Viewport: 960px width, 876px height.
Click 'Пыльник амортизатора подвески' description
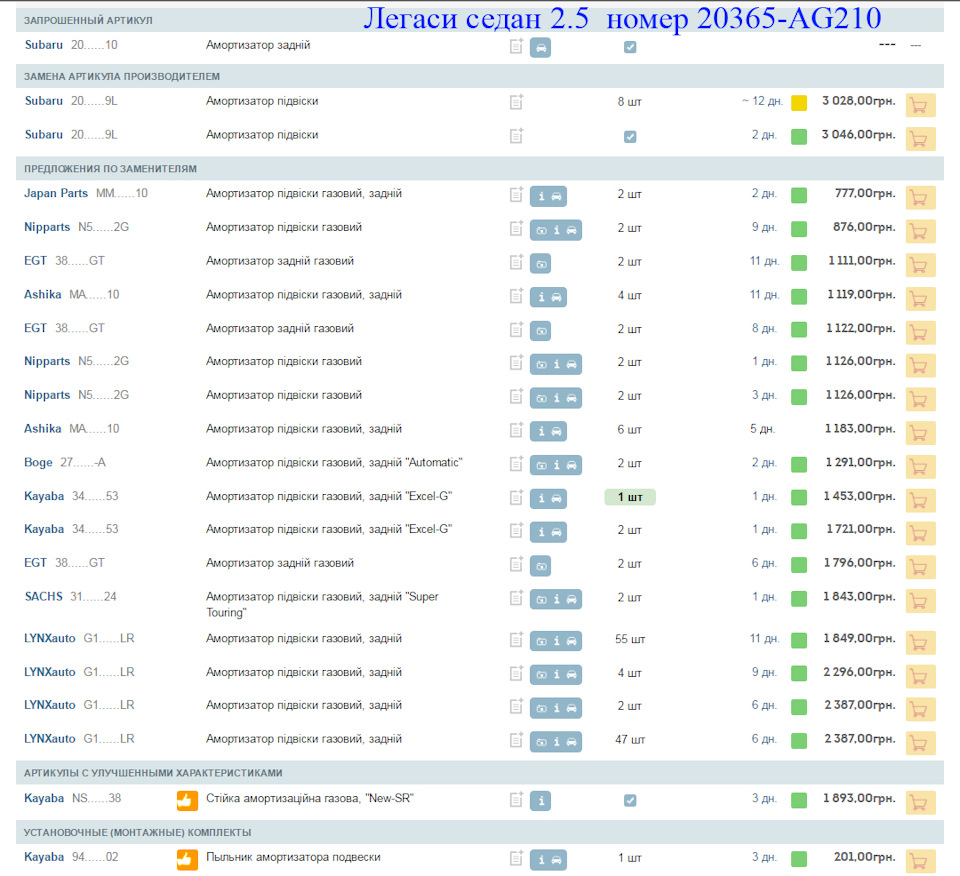point(293,857)
